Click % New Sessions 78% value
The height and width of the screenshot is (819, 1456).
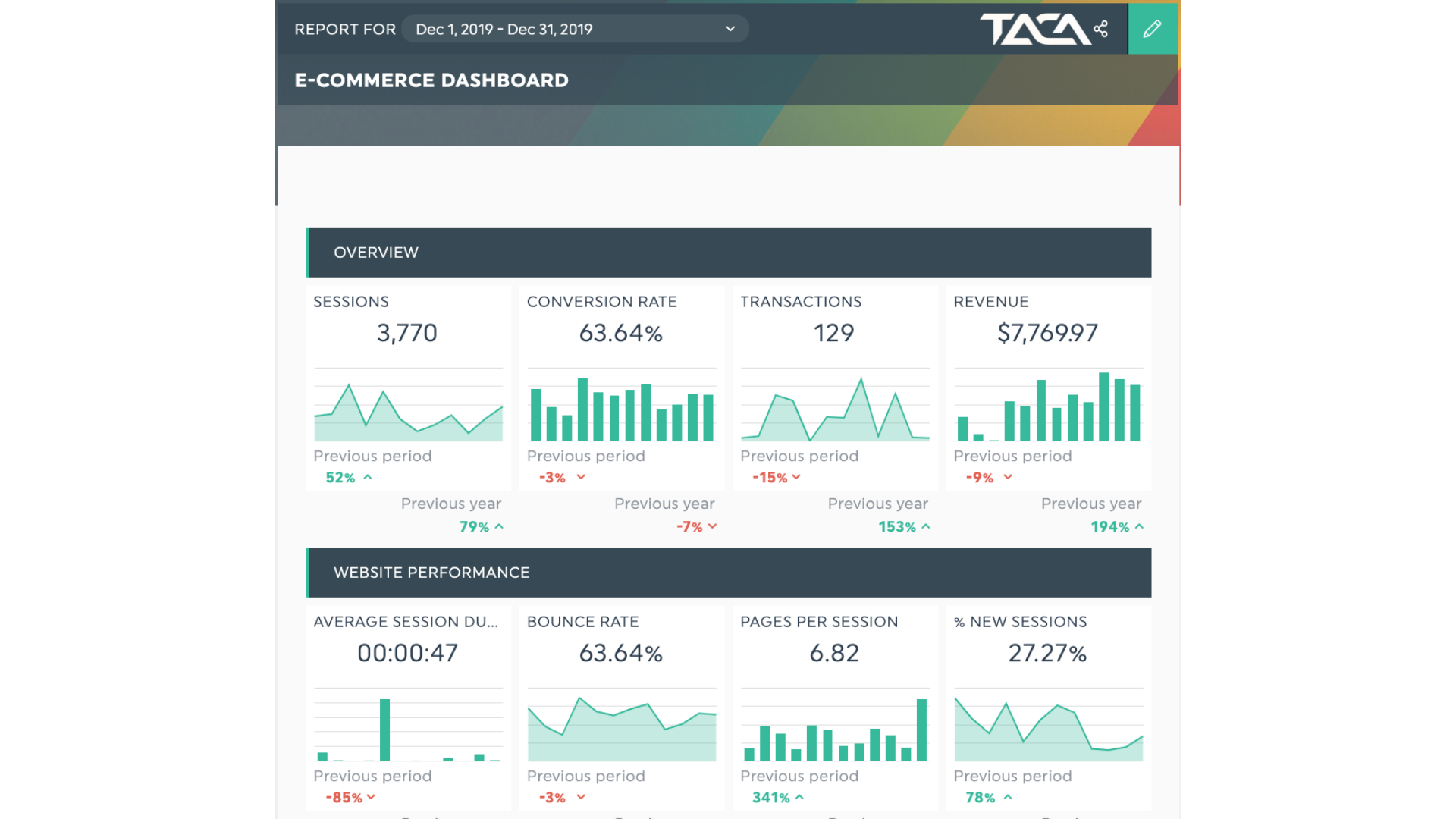point(981,798)
